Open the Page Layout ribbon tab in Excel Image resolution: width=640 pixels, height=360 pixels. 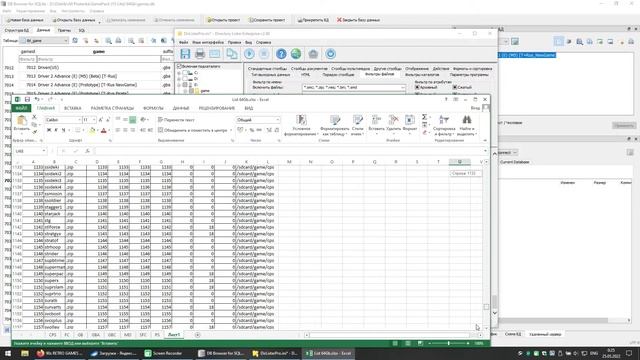point(112,108)
